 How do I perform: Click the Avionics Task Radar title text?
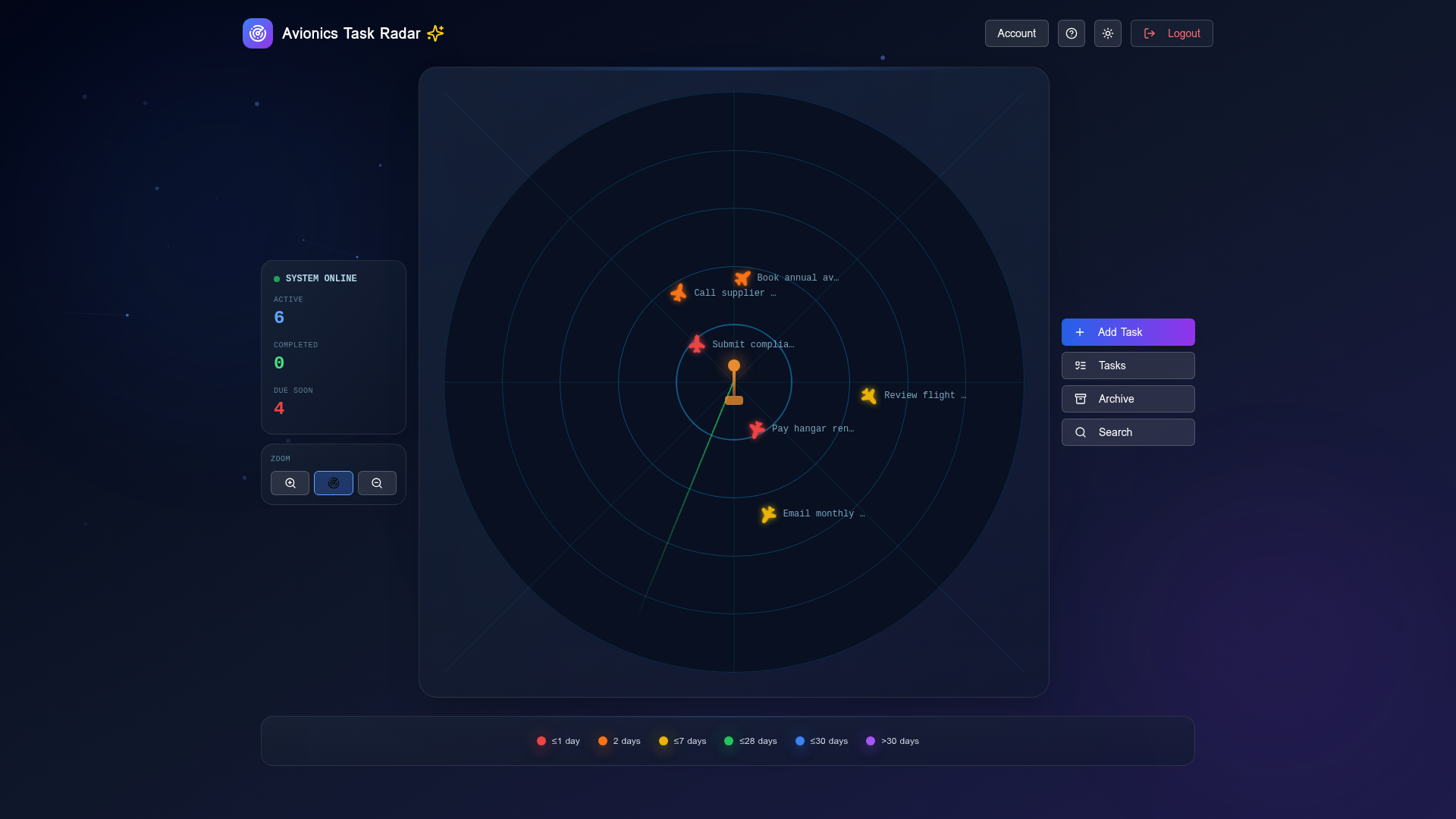351,33
